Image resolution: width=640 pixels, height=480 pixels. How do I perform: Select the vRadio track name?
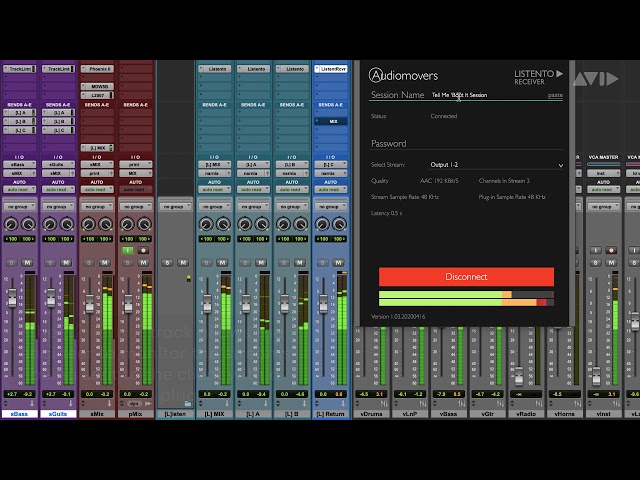pyautogui.click(x=526, y=414)
